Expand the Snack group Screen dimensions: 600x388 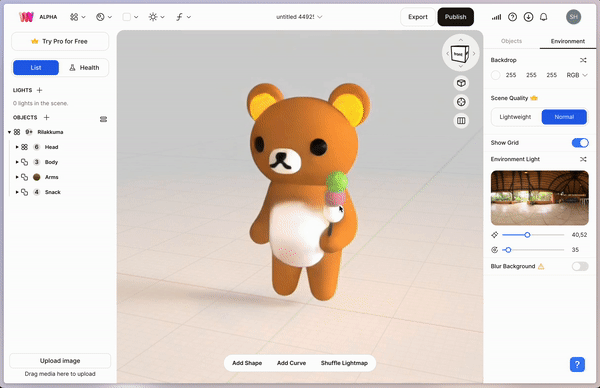[x=17, y=192]
